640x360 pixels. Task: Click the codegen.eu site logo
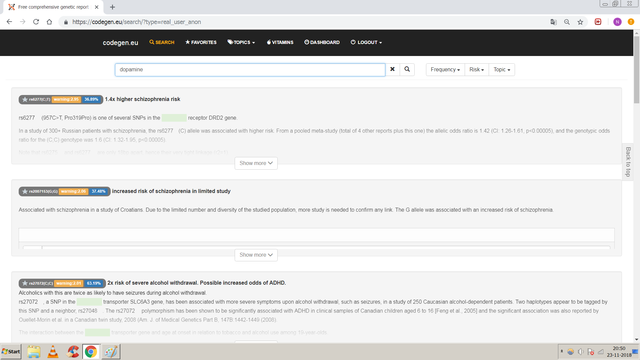120,42
